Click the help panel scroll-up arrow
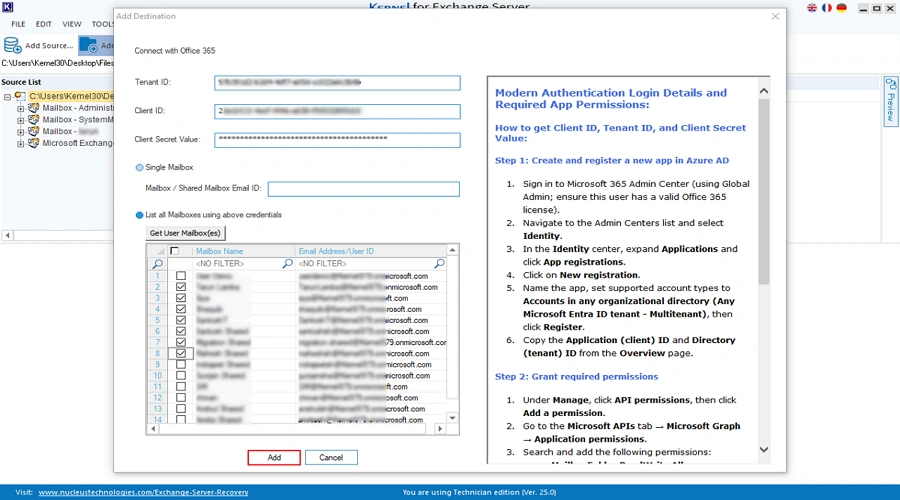 (x=763, y=91)
